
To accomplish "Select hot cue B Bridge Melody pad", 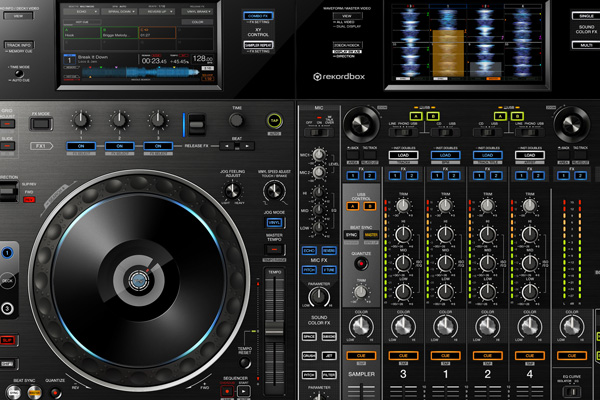I will coord(119,33).
